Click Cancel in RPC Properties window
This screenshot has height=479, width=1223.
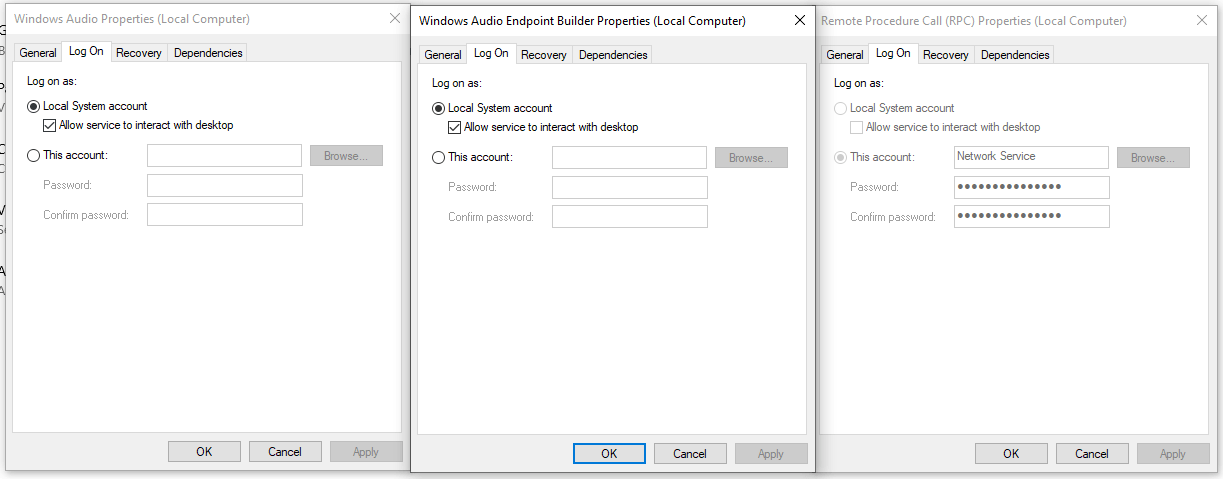point(1092,454)
